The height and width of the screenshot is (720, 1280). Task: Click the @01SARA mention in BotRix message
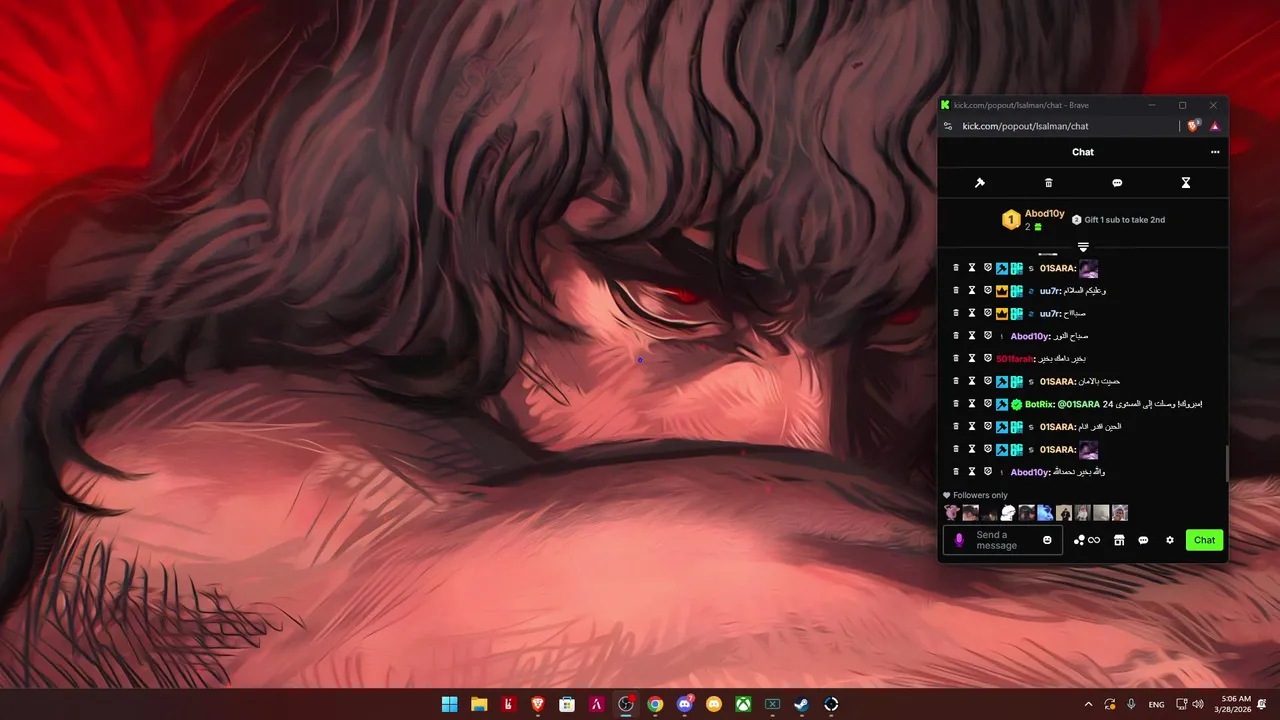pos(1078,404)
